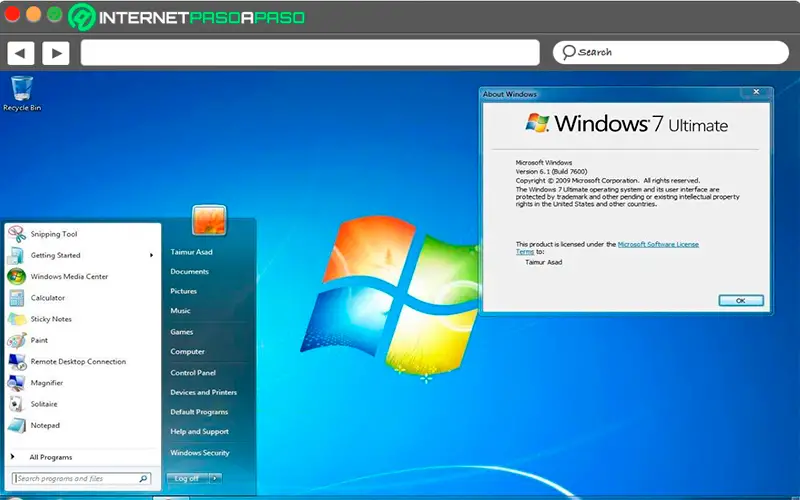The image size is (800, 500).
Task: Click the Search programs and files field
Action: tap(82, 479)
